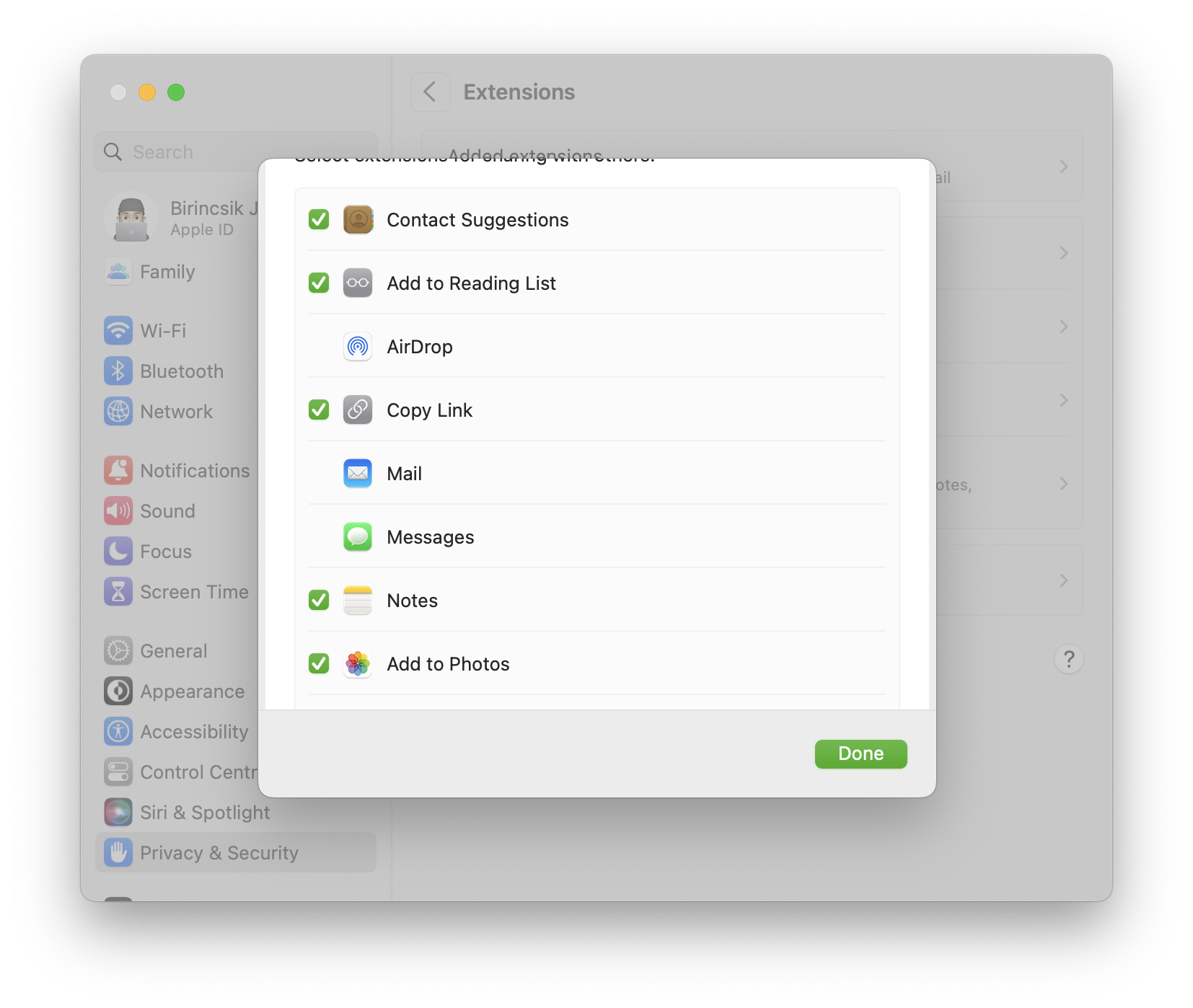Click the search magnifier icon
The width and height of the screenshot is (1193, 1008).
coord(113,152)
